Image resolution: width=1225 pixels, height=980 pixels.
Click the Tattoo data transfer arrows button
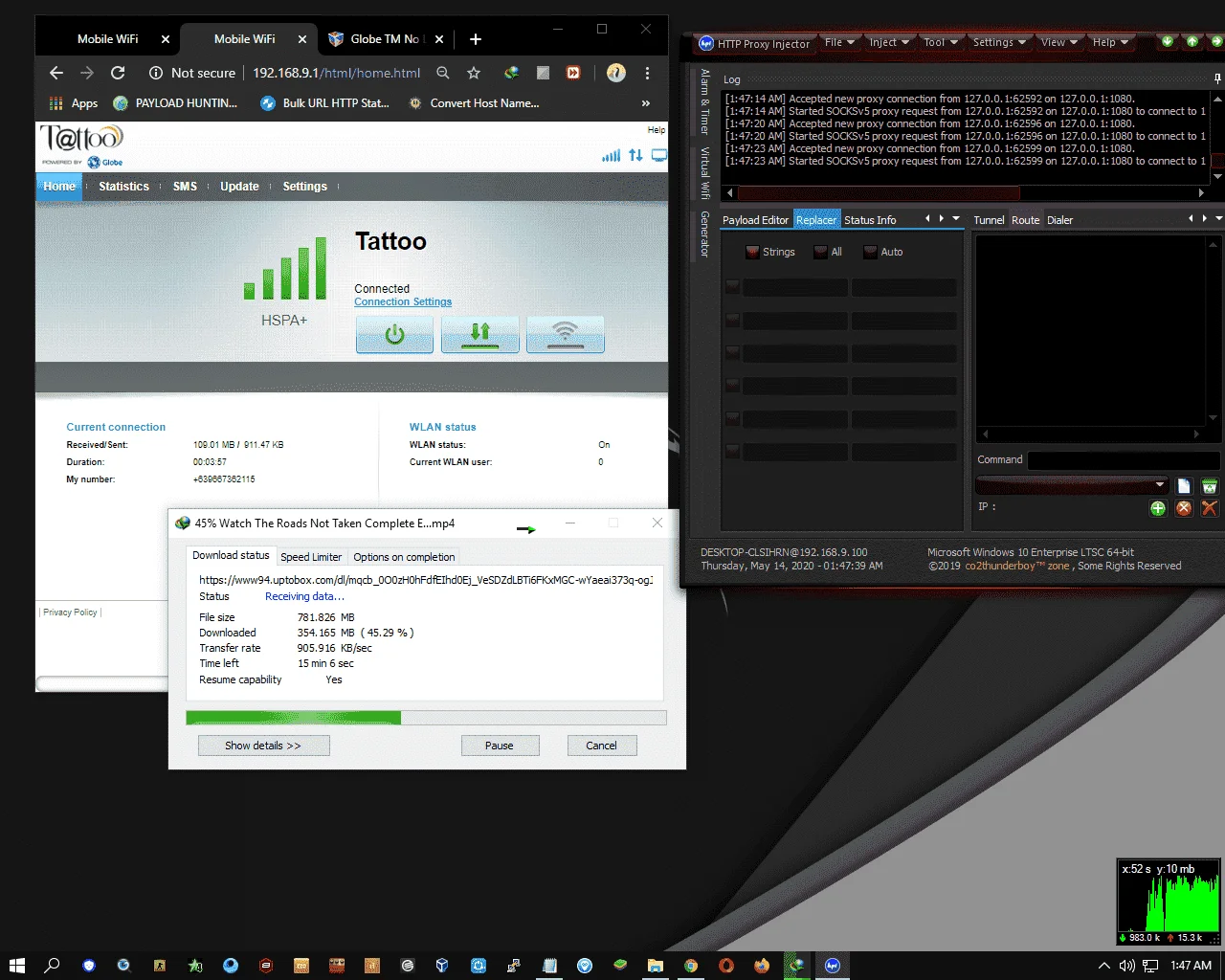(480, 335)
